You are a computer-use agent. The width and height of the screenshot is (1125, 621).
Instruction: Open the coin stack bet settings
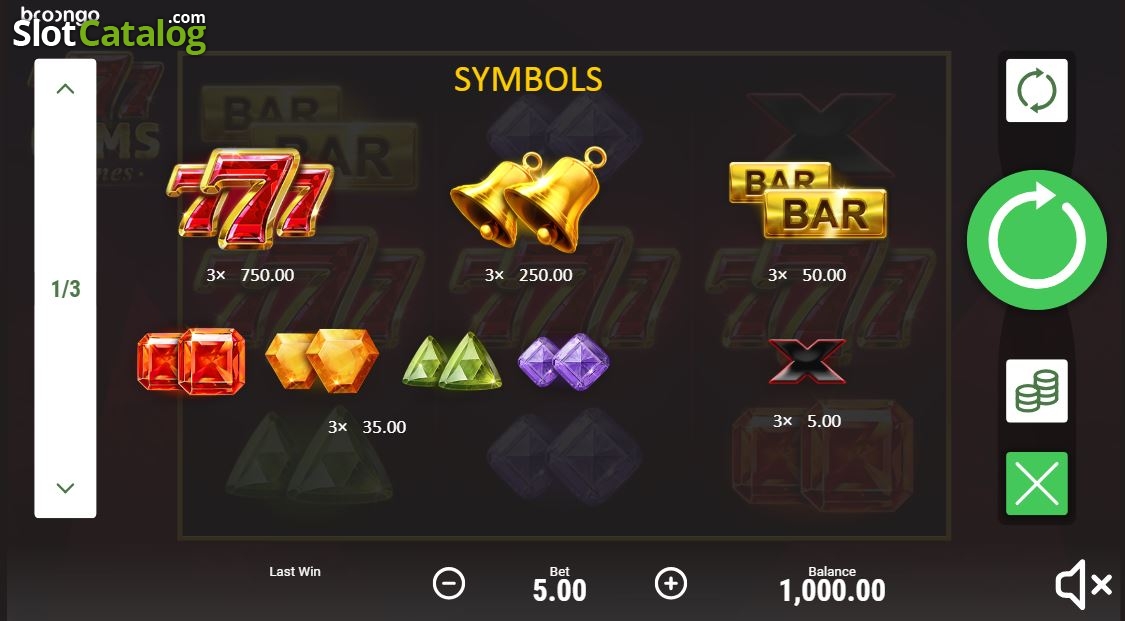[1037, 391]
